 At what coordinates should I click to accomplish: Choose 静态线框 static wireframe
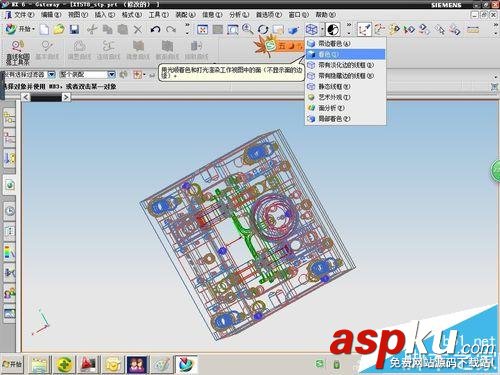(x=345, y=86)
